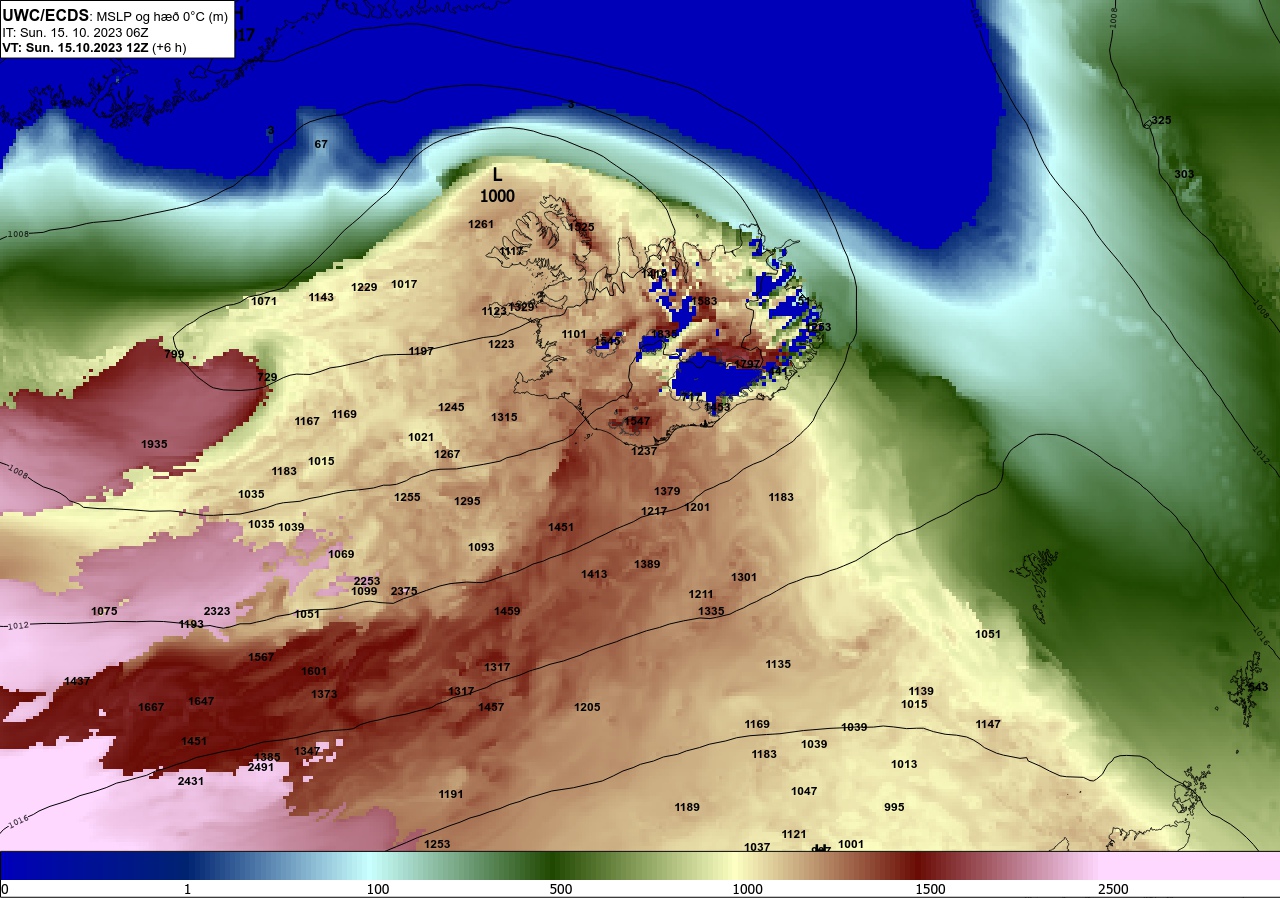Click the color bar label 100
The width and height of the screenshot is (1280, 898).
coord(377,889)
